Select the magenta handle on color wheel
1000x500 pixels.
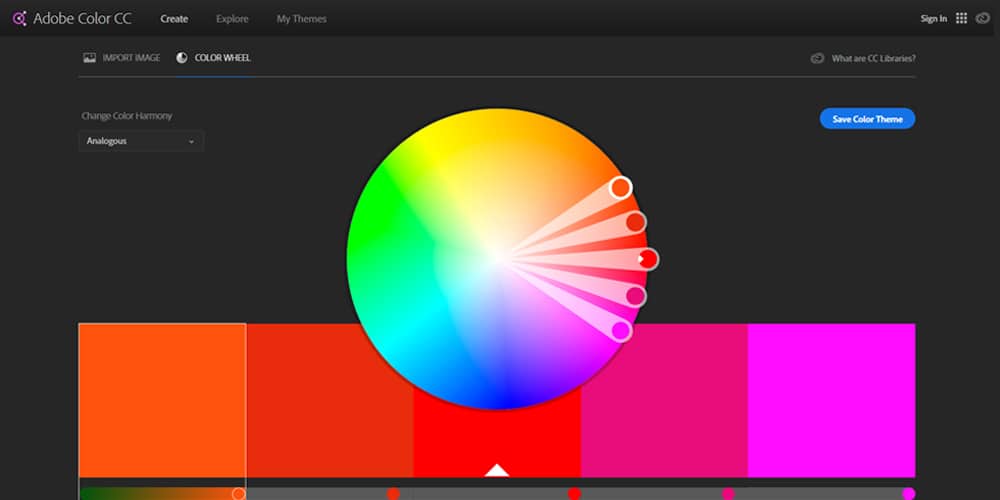[x=621, y=330]
